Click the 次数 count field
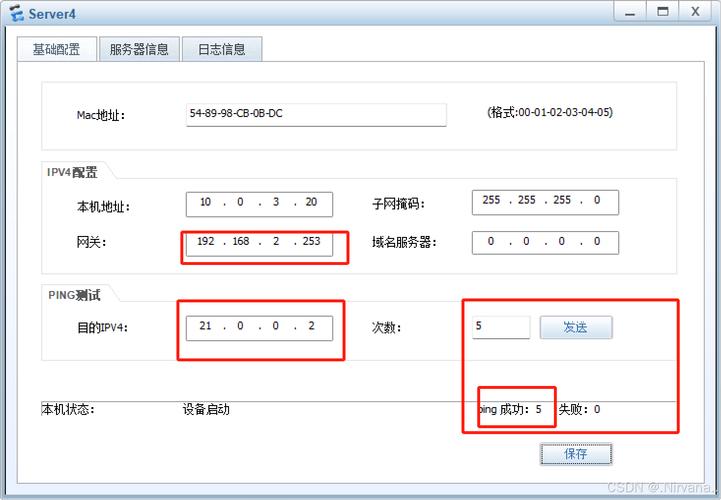Screen dimensions: 721x500 click(501, 327)
